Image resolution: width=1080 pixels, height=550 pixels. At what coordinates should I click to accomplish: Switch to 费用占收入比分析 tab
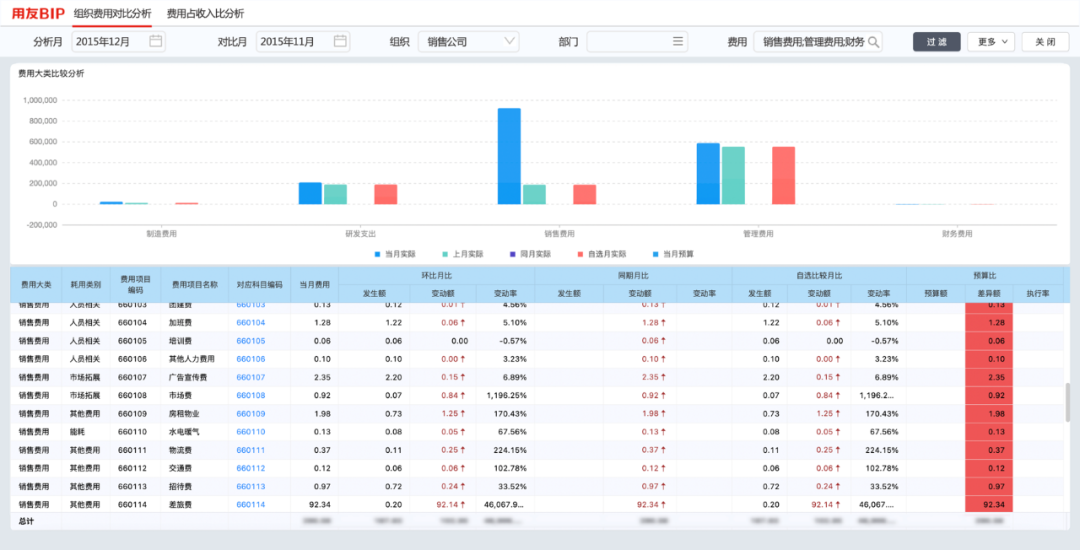coord(205,13)
